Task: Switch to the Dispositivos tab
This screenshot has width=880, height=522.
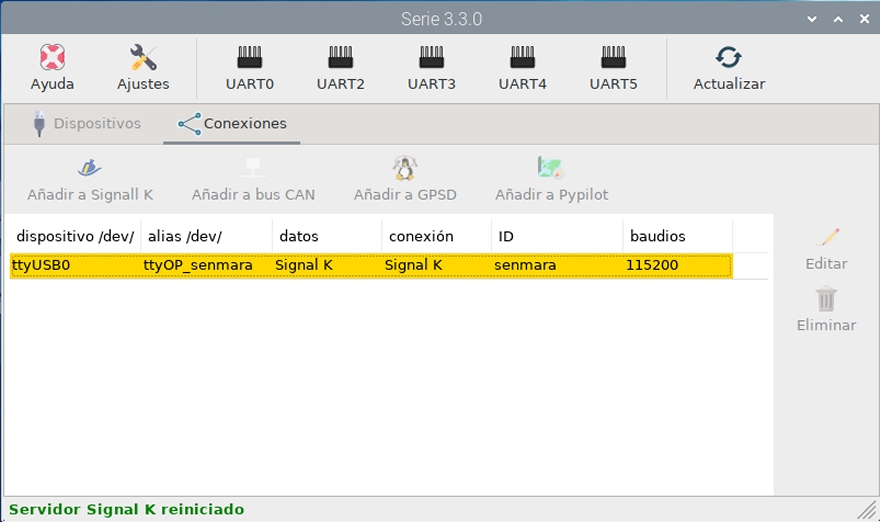Action: (x=86, y=124)
